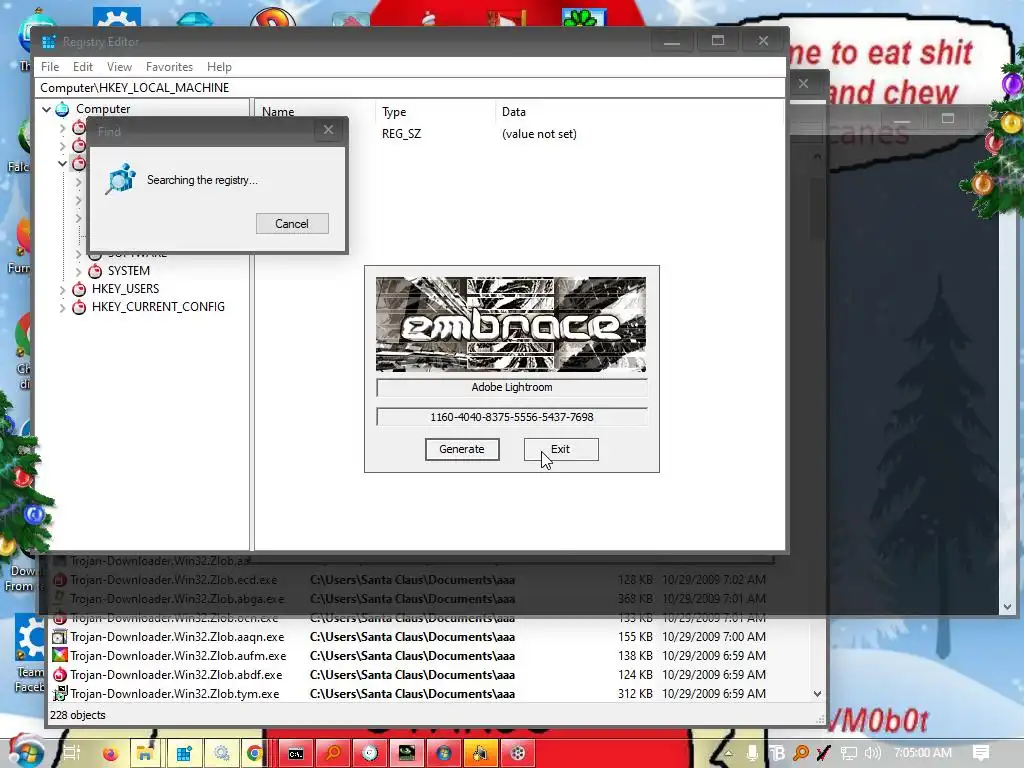Viewport: 1024px width, 768px height.
Task: Click the HKEY_CURRENT_CONFIG ornament icon
Action: pos(79,307)
